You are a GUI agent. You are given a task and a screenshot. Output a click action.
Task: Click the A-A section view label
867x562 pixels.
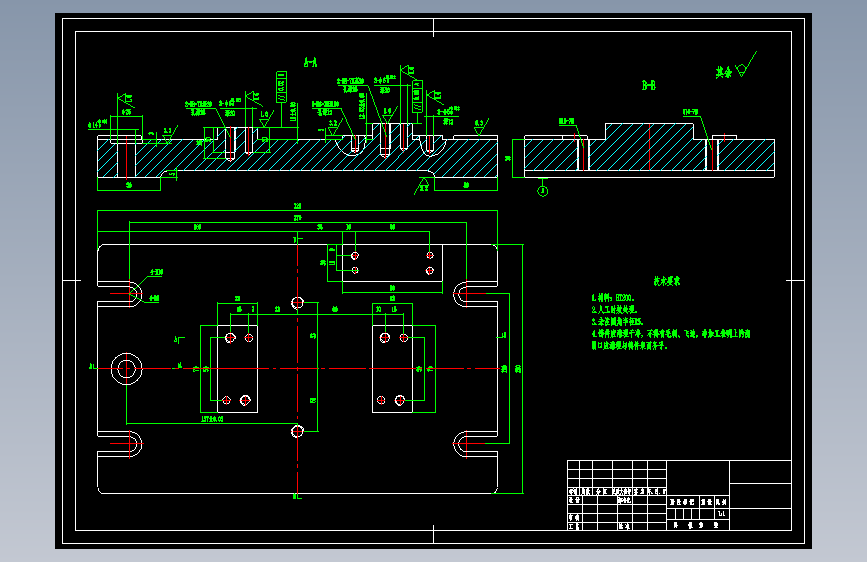[310, 63]
